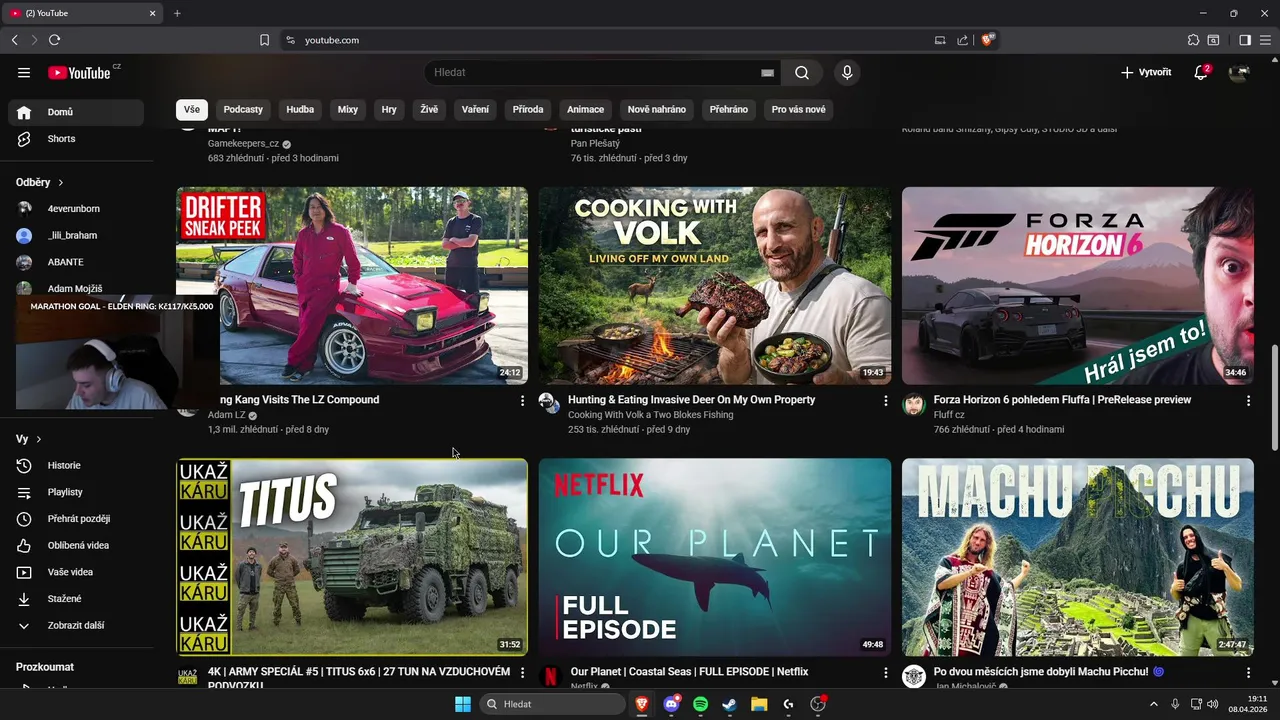Image resolution: width=1280 pixels, height=720 pixels.
Task: Open Historie in sidebar
Action: [76, 465]
